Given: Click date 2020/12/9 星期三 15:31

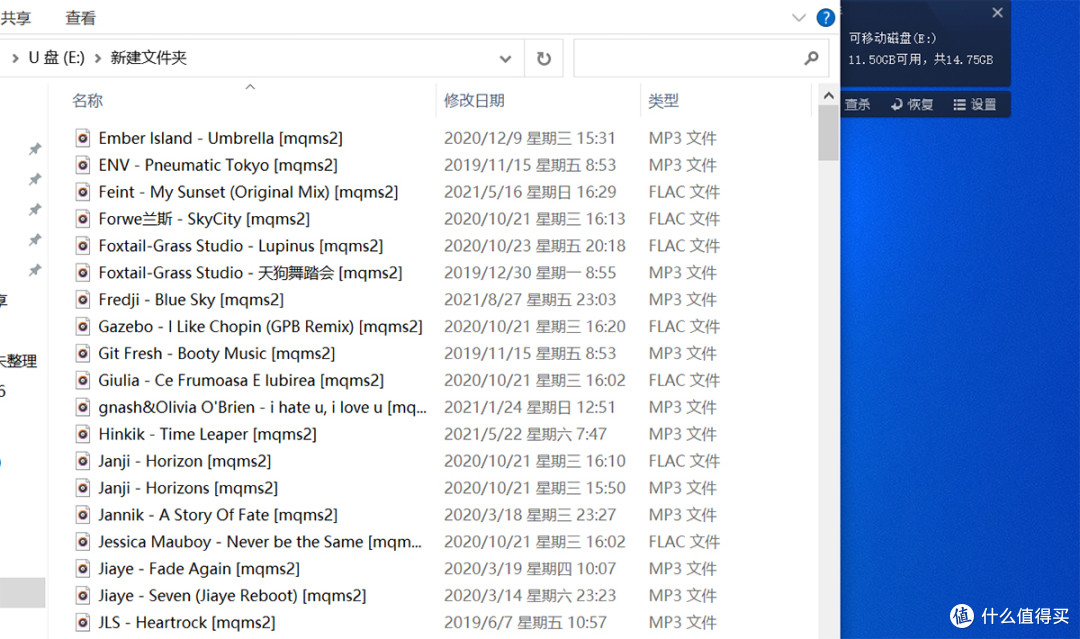Looking at the screenshot, I should click(x=529, y=138).
